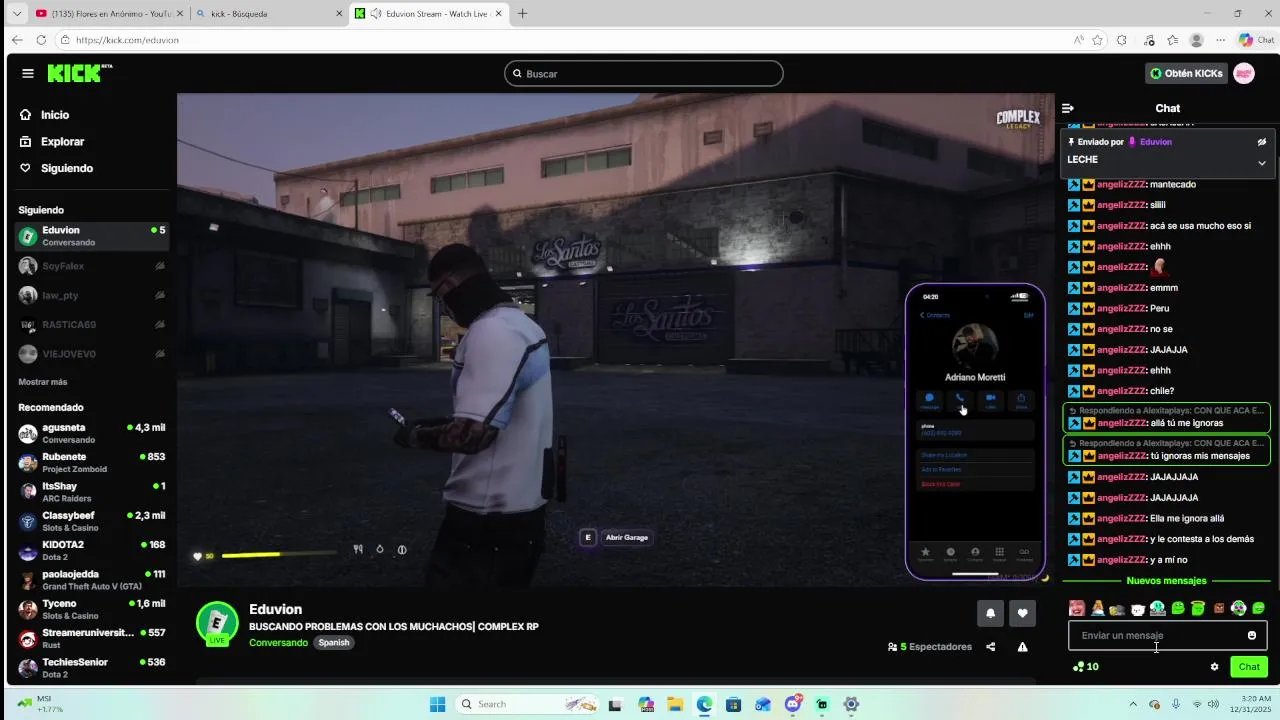Open taskbar volume control
This screenshot has width=1280, height=720.
click(1213, 704)
